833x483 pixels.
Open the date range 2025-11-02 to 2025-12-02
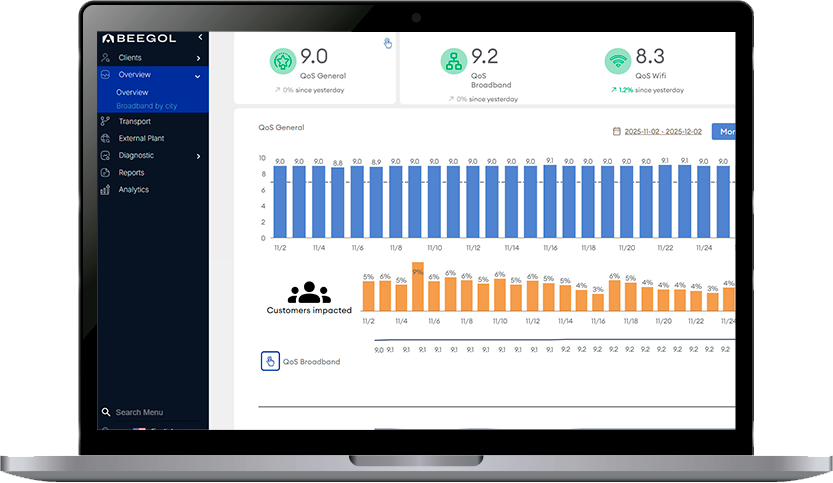pos(658,132)
